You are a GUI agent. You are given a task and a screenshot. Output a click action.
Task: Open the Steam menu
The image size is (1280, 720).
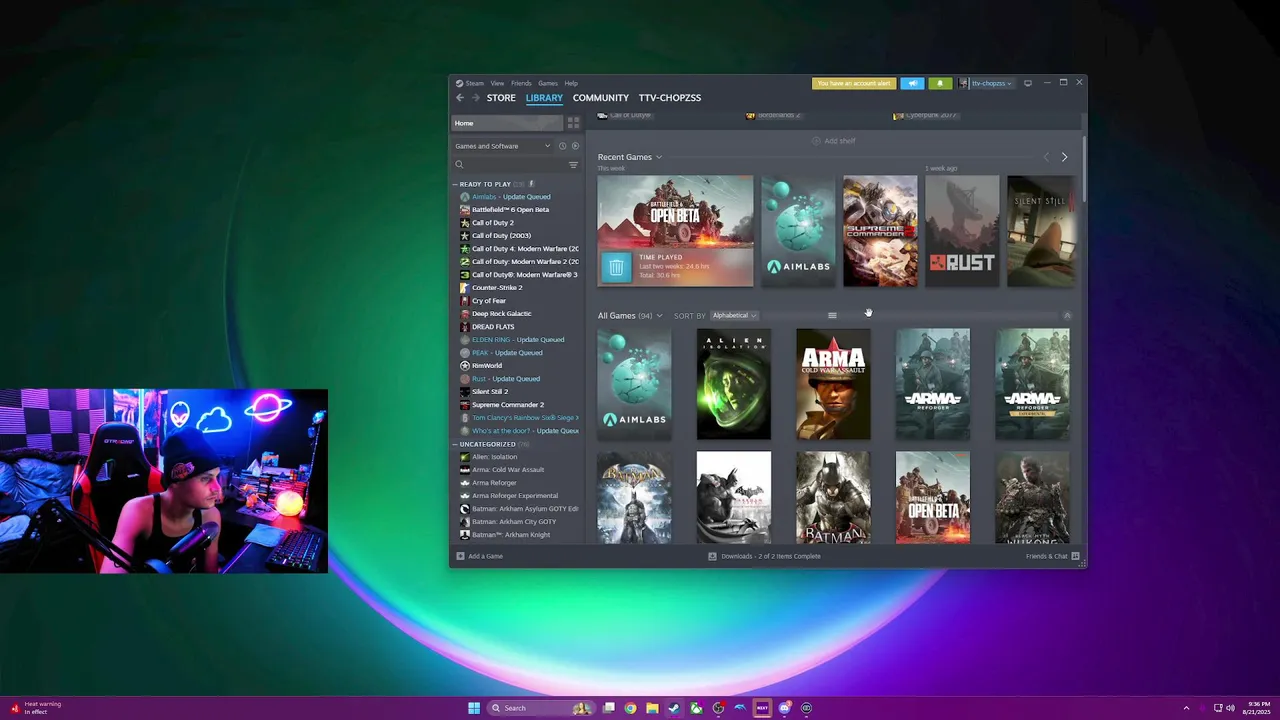475,83
